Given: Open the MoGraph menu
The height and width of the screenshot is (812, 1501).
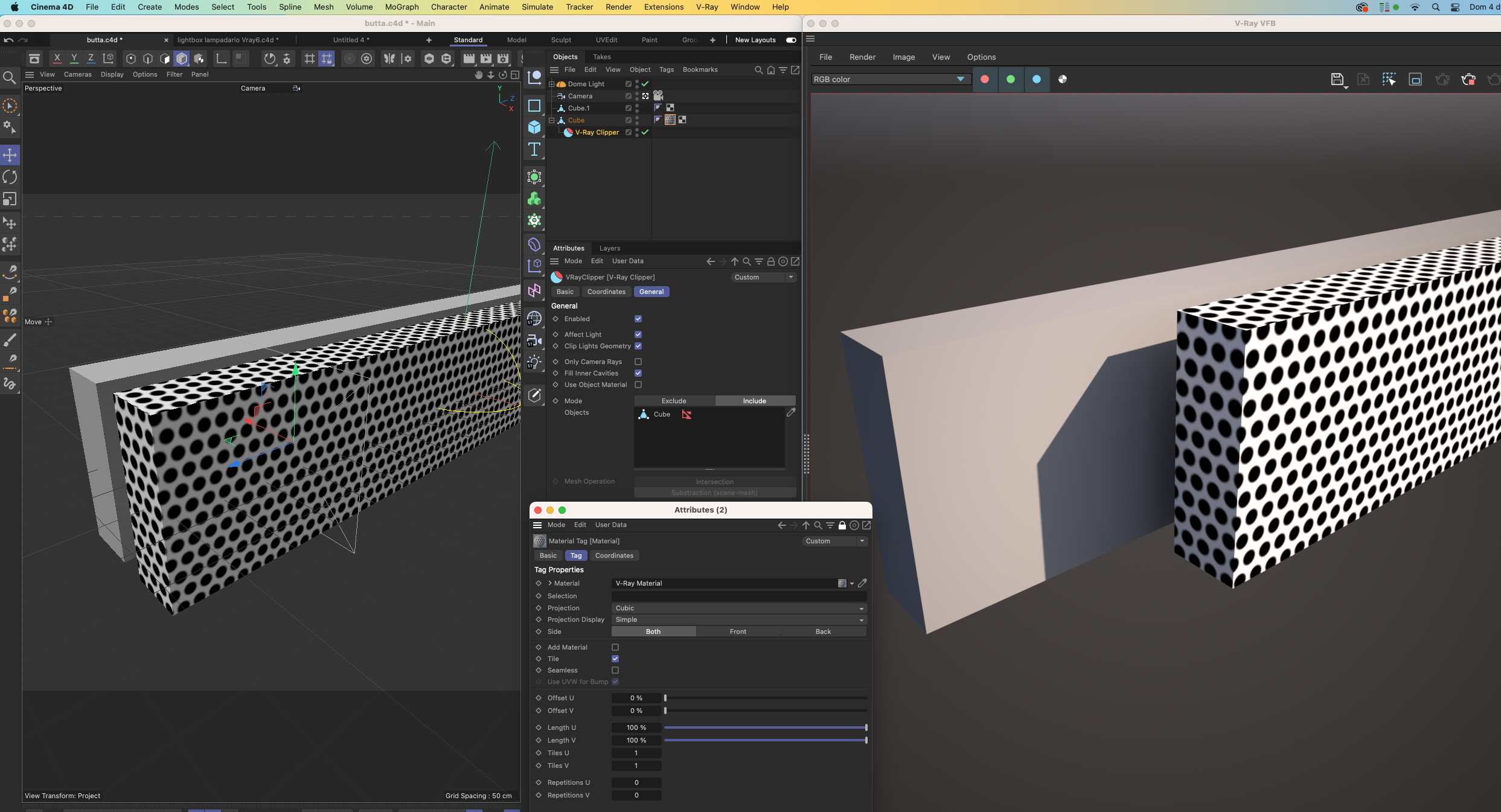Looking at the screenshot, I should tap(402, 7).
